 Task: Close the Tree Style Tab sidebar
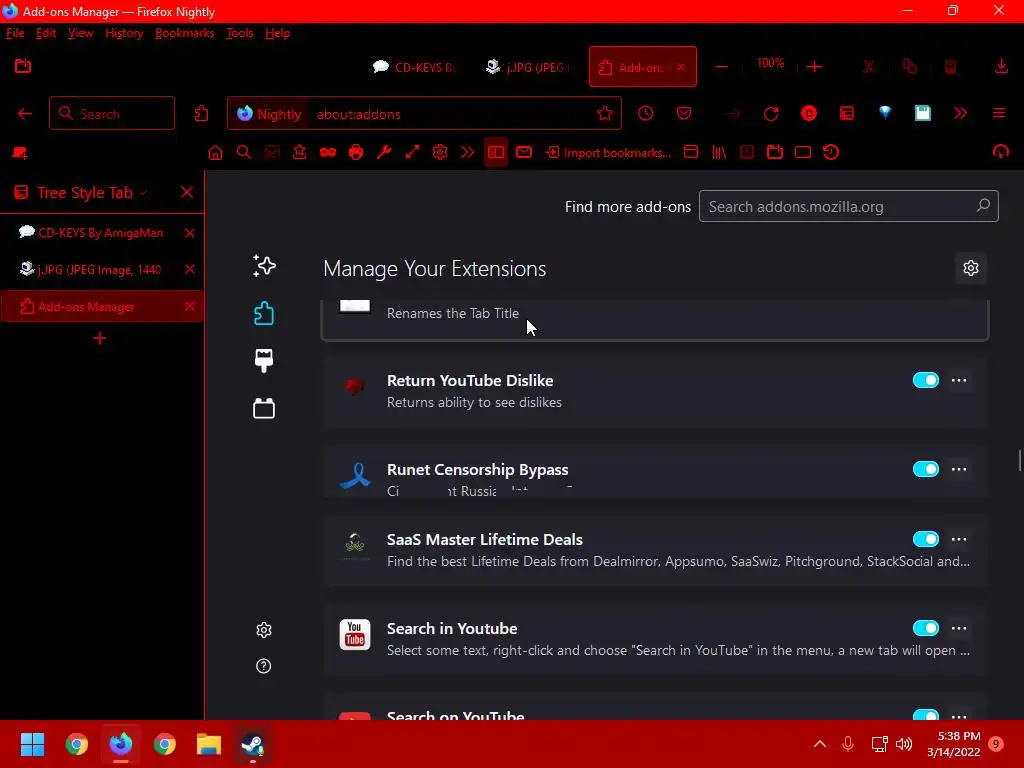[x=187, y=192]
